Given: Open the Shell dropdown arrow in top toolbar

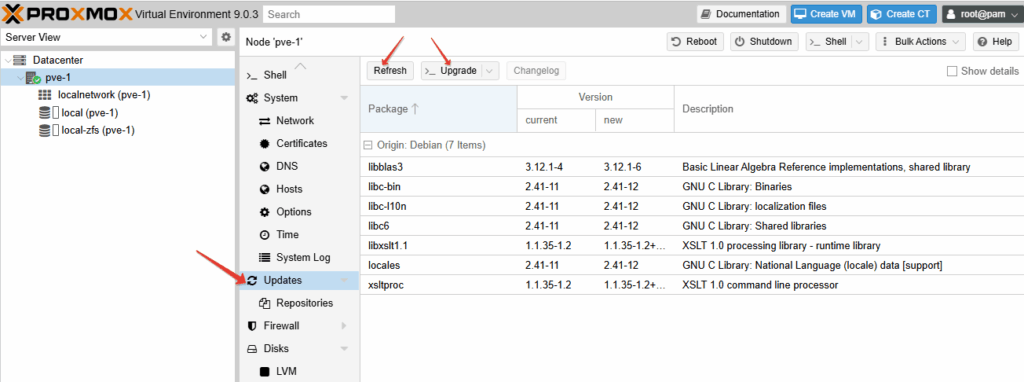Looking at the screenshot, I should point(859,42).
